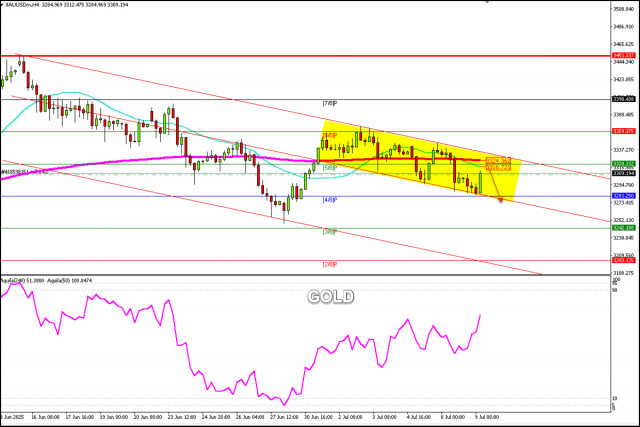Select the green 3320 price tag
Image resolution: width=640 pixels, height=427 pixels.
point(624,164)
